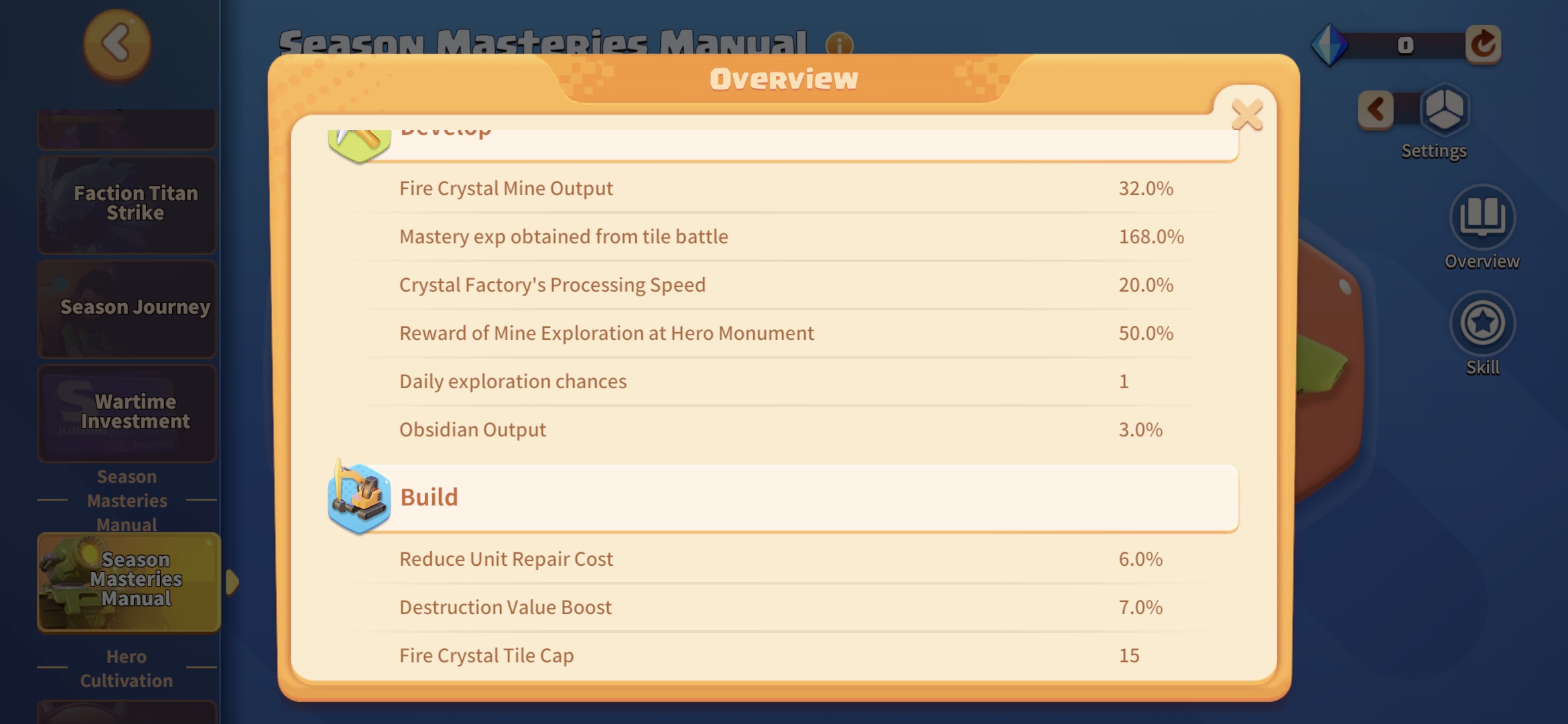The height and width of the screenshot is (724, 1568).
Task: Open the Season Journey sidebar entry
Action: click(x=127, y=309)
